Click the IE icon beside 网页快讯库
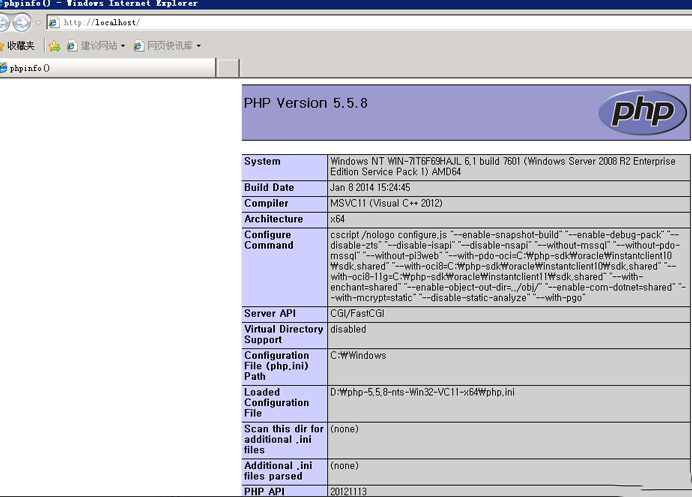Viewport: 692px width, 497px height. [x=139, y=45]
